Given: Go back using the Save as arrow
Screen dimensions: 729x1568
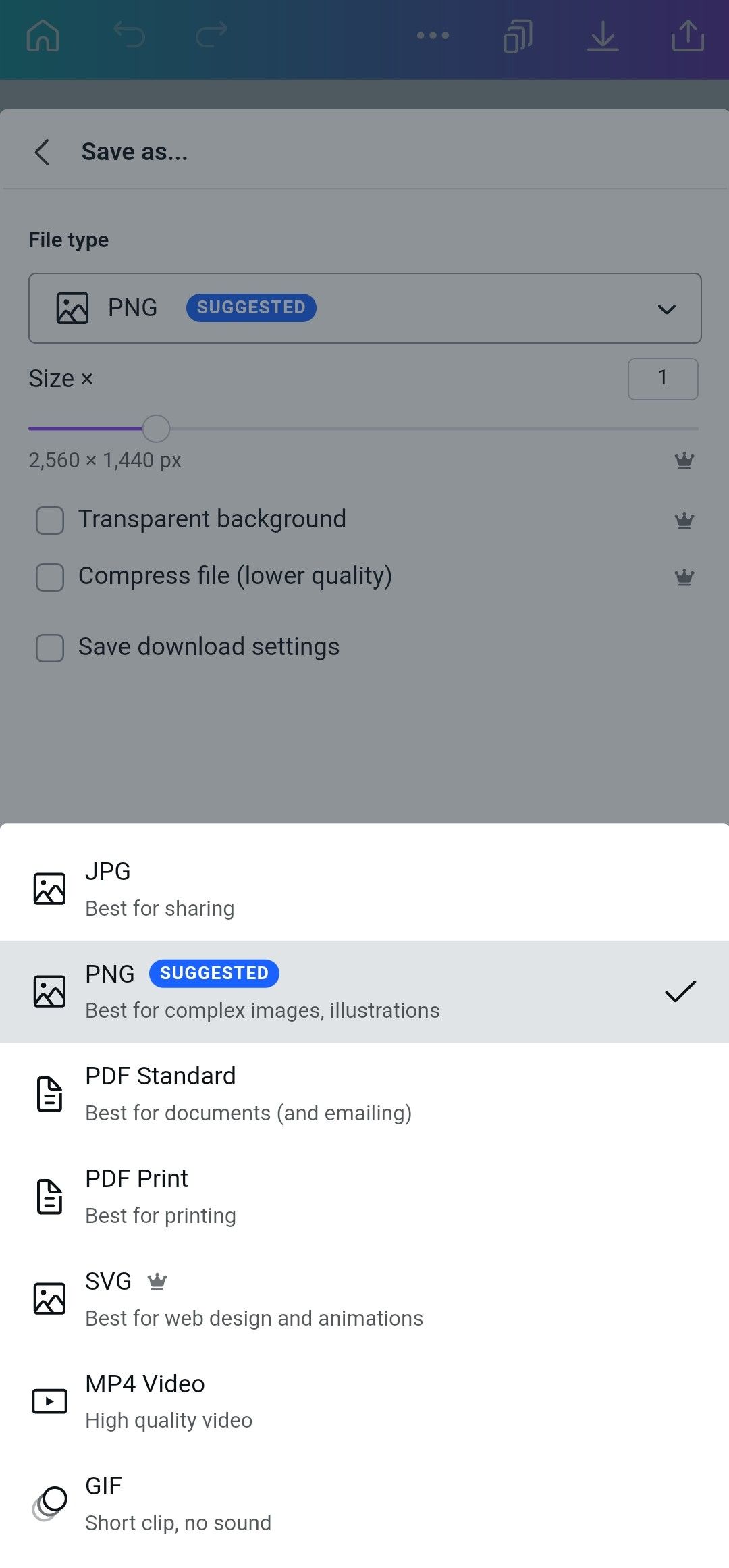Looking at the screenshot, I should (42, 152).
